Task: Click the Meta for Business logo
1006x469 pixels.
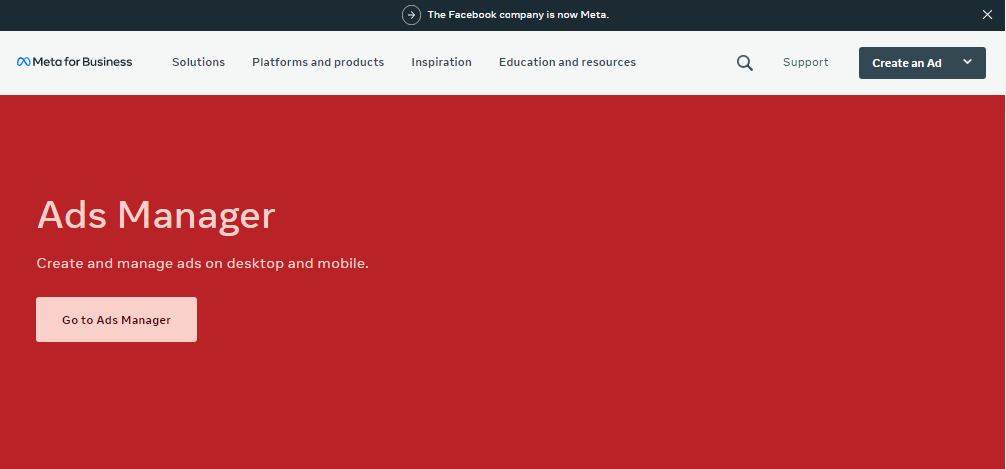Action: (74, 62)
